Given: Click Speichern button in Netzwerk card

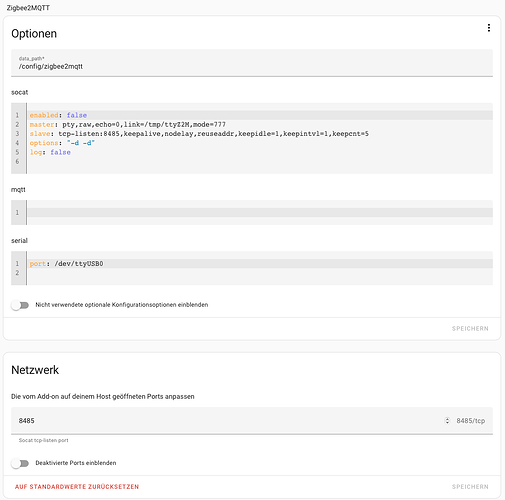Looking at the screenshot, I should 470,487.
